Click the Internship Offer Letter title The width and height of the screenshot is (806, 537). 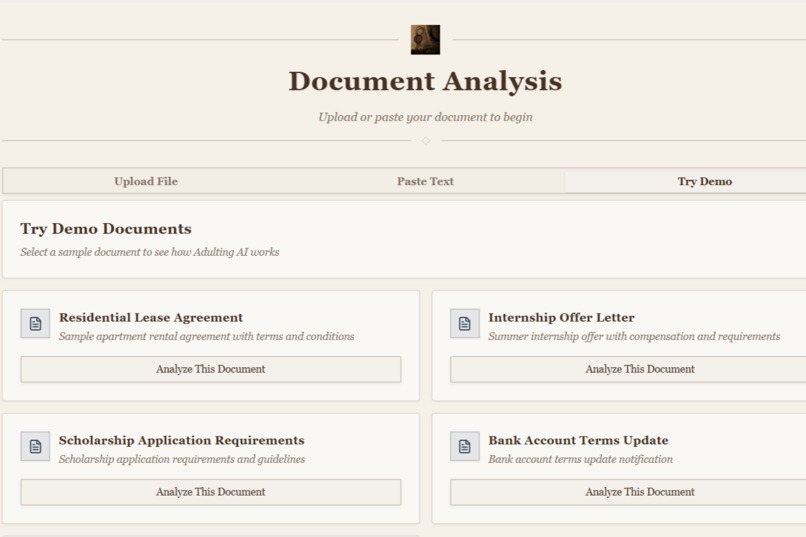click(x=561, y=318)
